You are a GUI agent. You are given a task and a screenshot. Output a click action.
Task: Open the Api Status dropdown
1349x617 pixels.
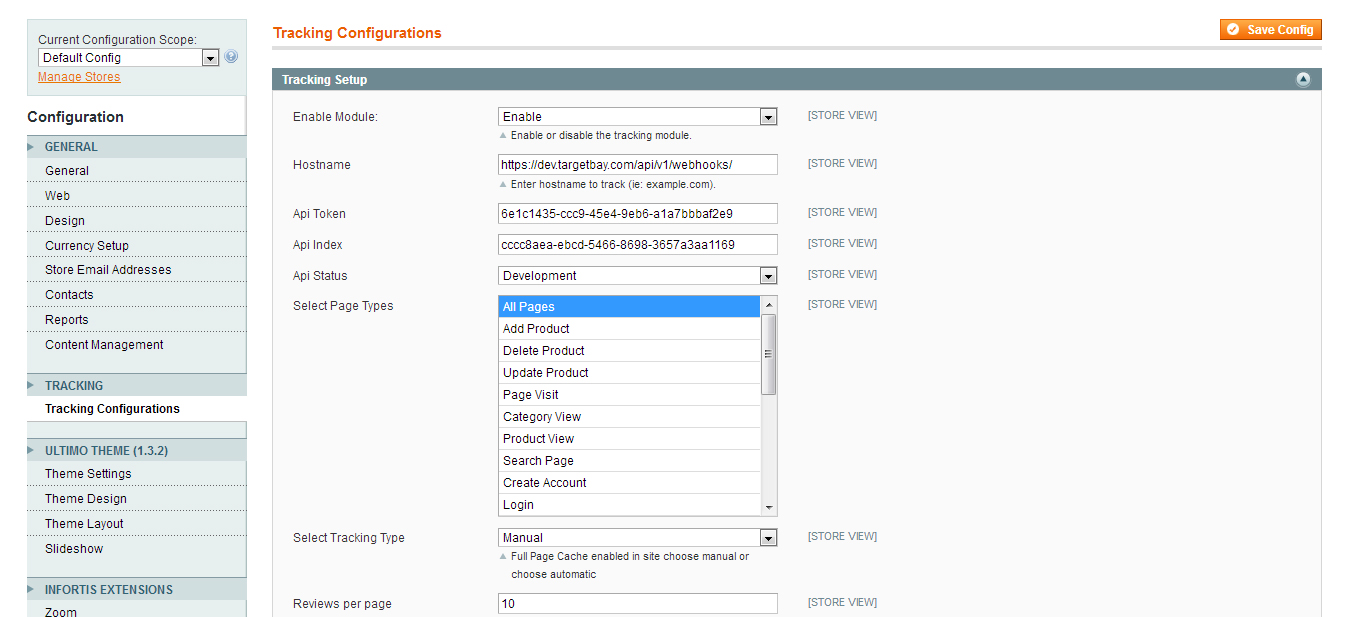[767, 275]
